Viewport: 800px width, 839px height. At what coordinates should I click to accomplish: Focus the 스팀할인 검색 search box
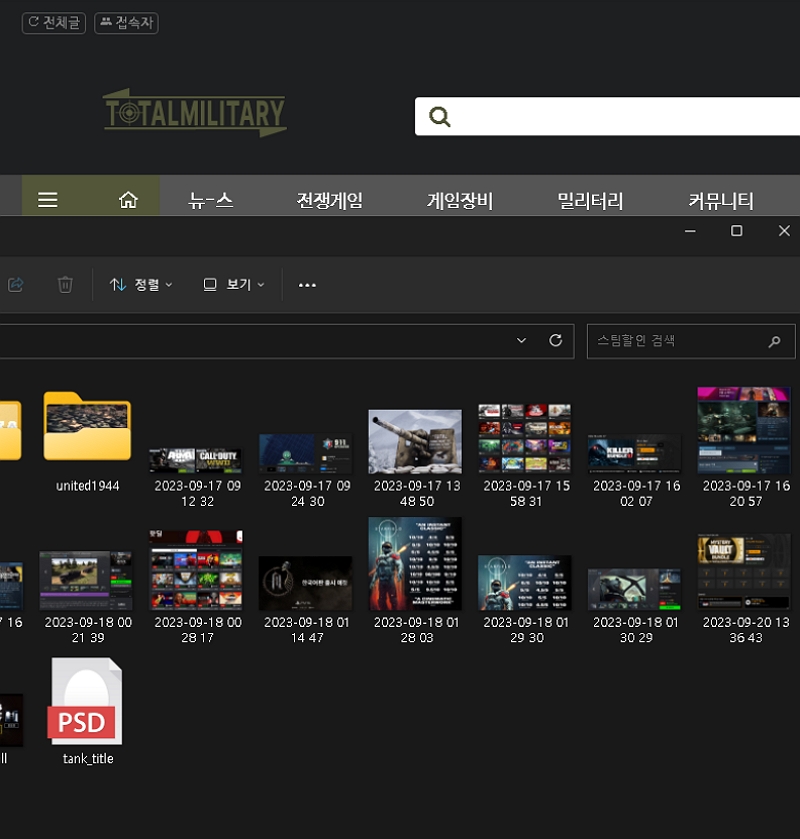[691, 341]
